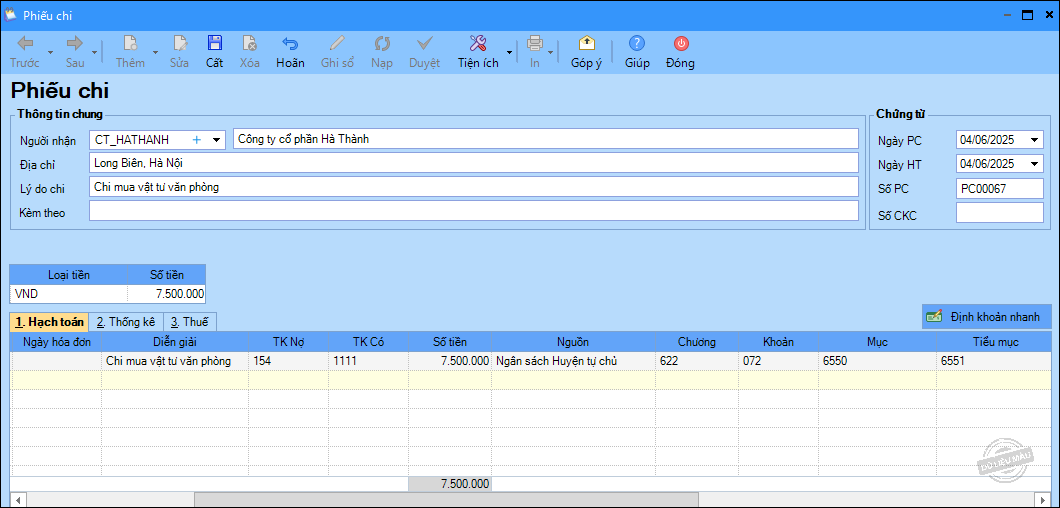Click the TK Có column header
This screenshot has width=1060, height=508.
point(368,342)
